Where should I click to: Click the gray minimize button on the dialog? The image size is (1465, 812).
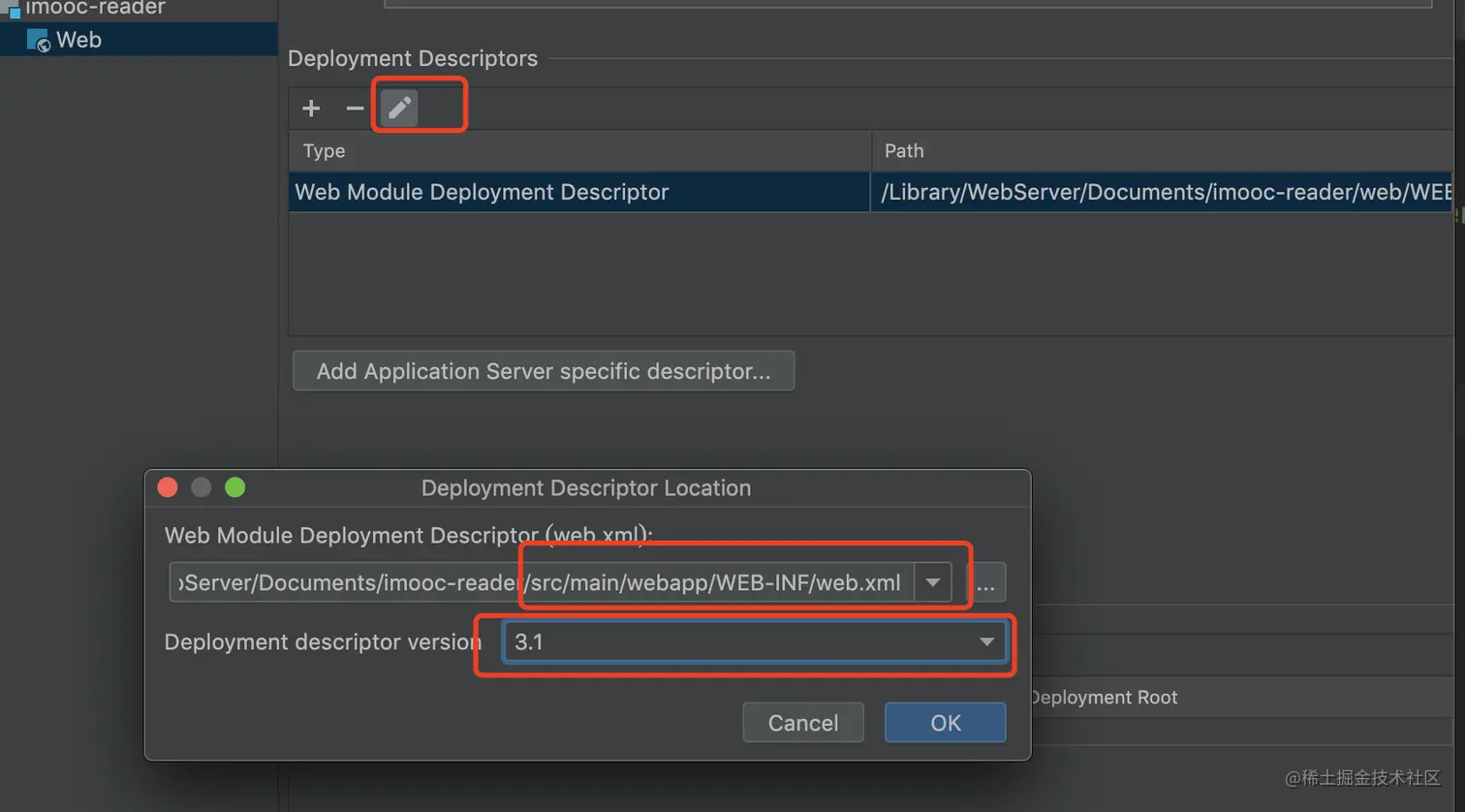[x=202, y=487]
